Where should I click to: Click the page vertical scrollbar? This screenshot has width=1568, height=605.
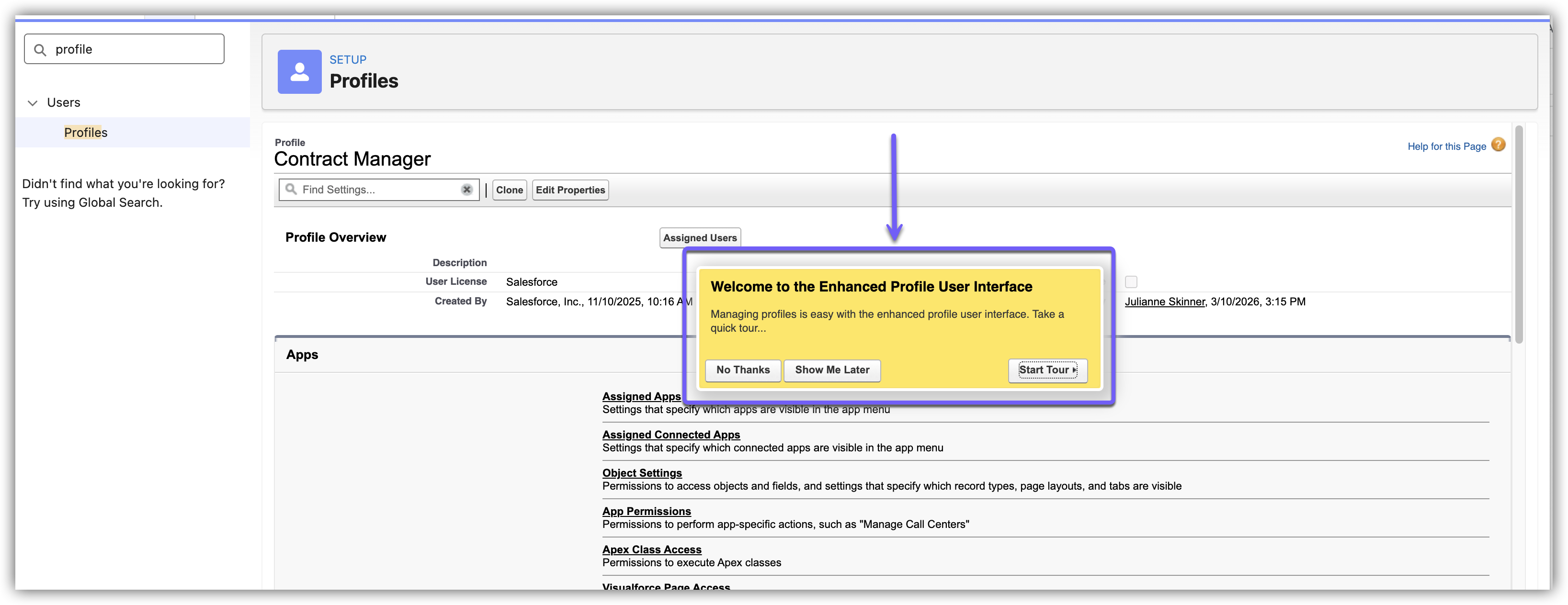pyautogui.click(x=1519, y=234)
